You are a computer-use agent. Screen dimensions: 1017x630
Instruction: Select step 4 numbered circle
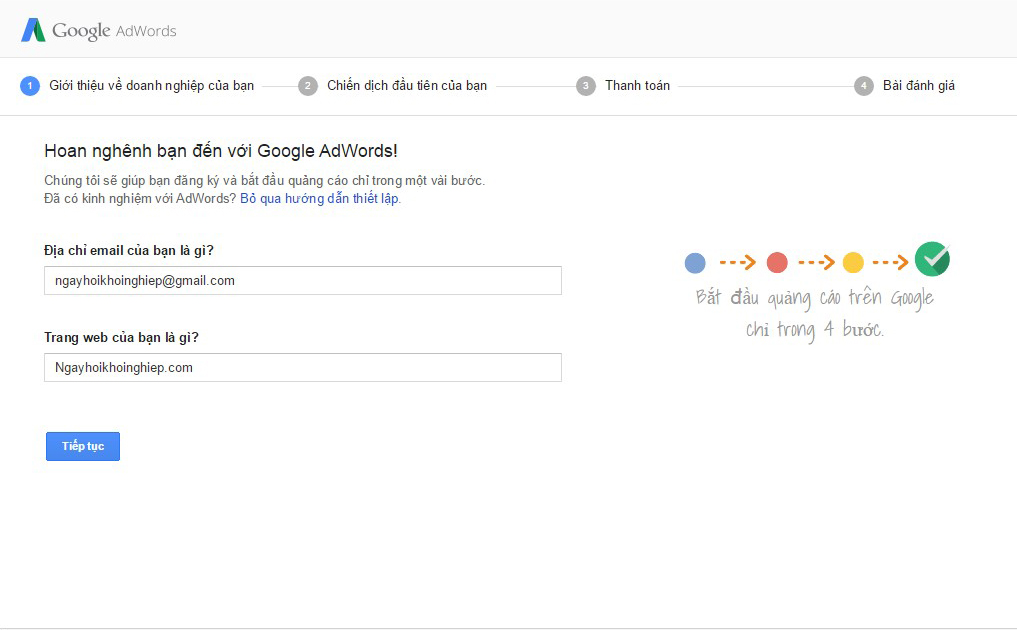864,86
